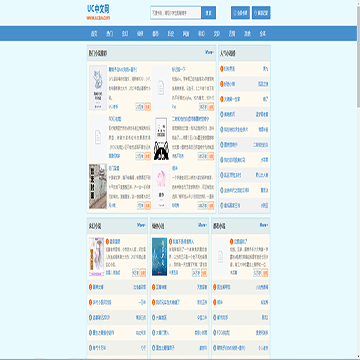Click More+ in the panel with the purple-haired girl cover
Screen dimensions: 360x360
[141, 225]
